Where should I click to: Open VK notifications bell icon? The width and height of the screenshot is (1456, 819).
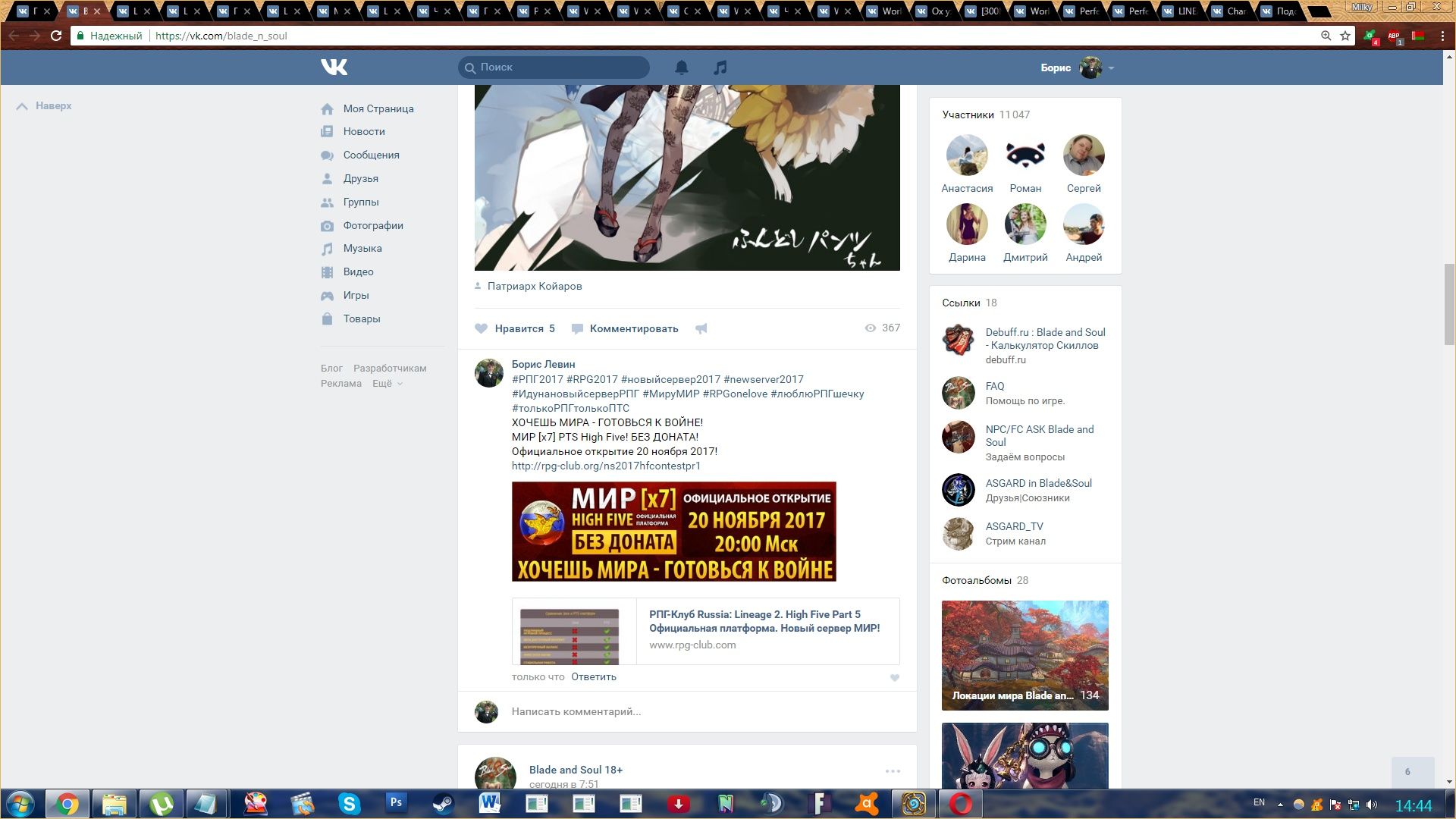pyautogui.click(x=682, y=67)
